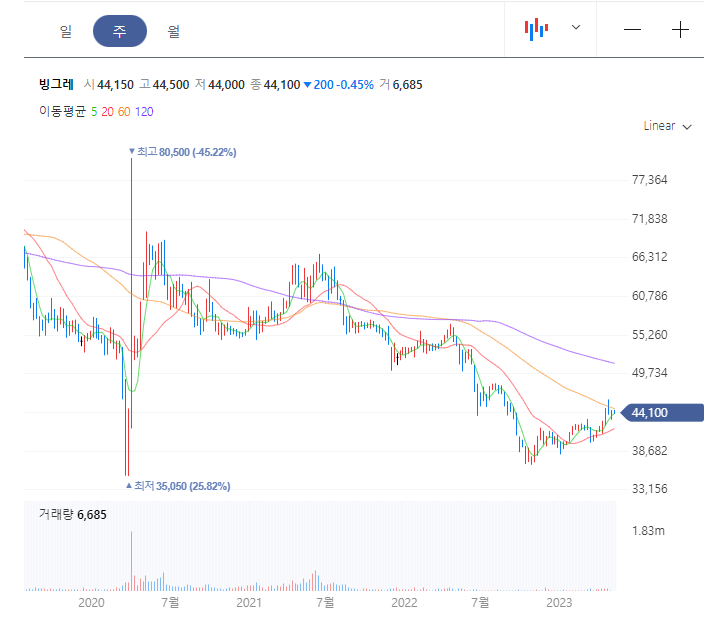Click the 거래량 6,685 volume label
Viewport: 710px width, 633px height.
click(x=72, y=514)
